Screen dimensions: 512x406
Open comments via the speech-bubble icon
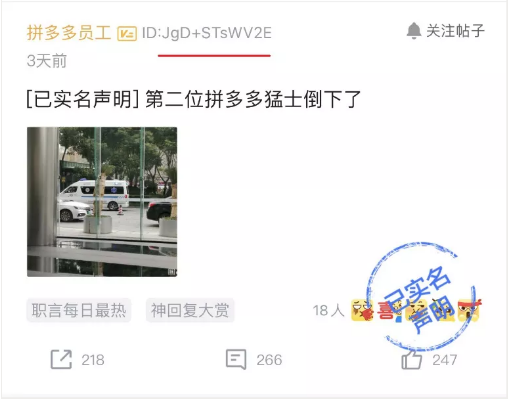[x=236, y=359]
